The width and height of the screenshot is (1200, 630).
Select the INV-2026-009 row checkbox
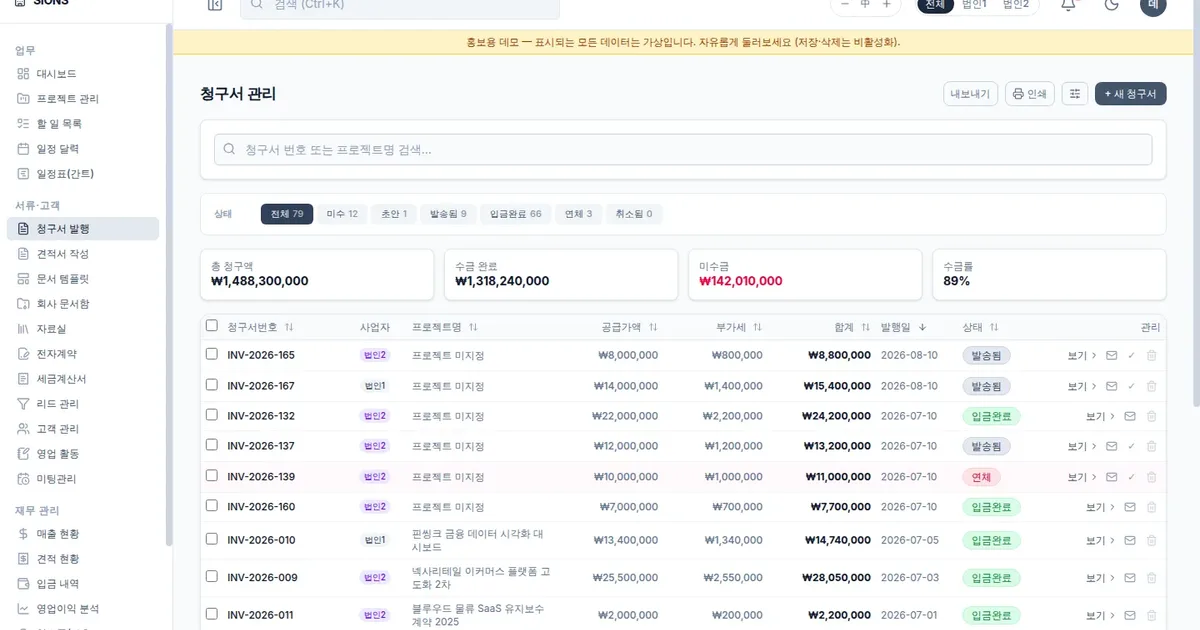pos(211,576)
